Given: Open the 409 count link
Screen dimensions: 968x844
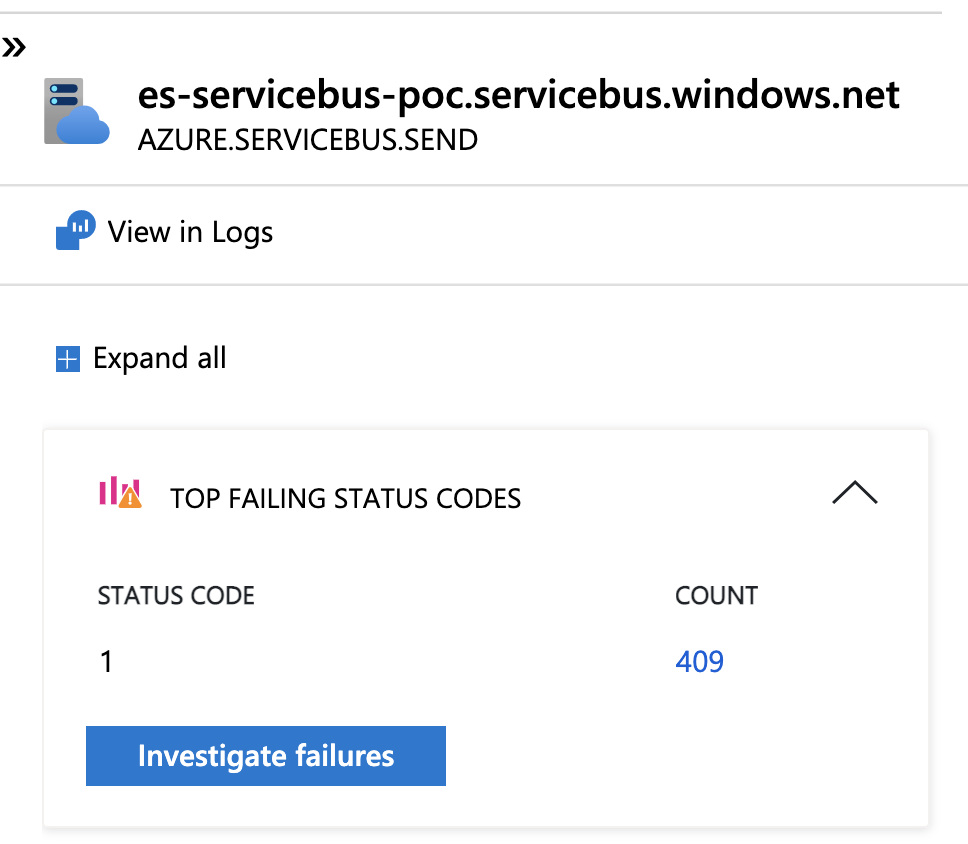Looking at the screenshot, I should (x=699, y=661).
